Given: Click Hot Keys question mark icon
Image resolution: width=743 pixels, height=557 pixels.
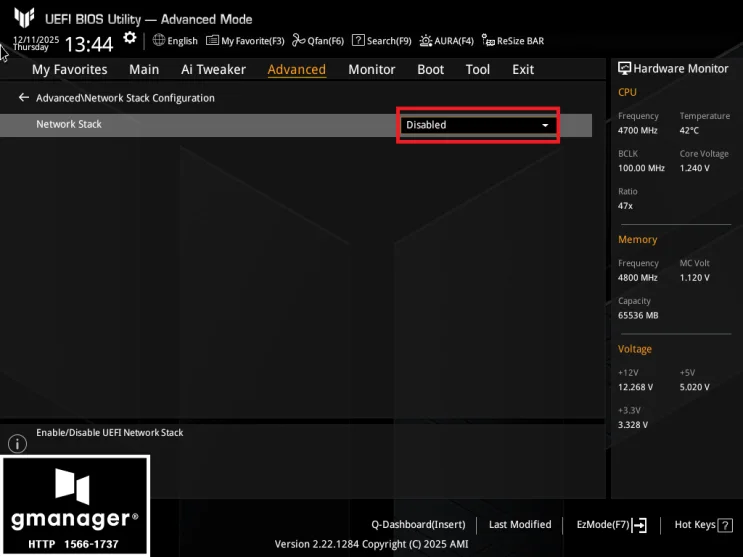Looking at the screenshot, I should tap(725, 525).
